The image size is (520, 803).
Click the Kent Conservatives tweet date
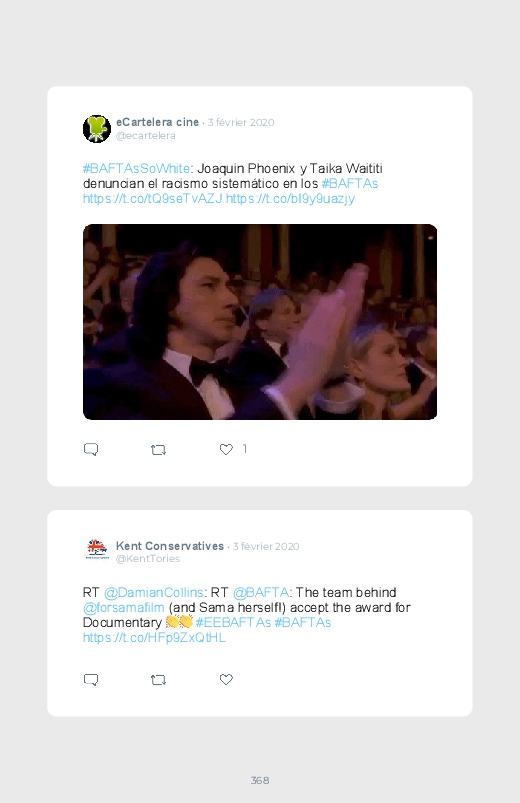[266, 546]
